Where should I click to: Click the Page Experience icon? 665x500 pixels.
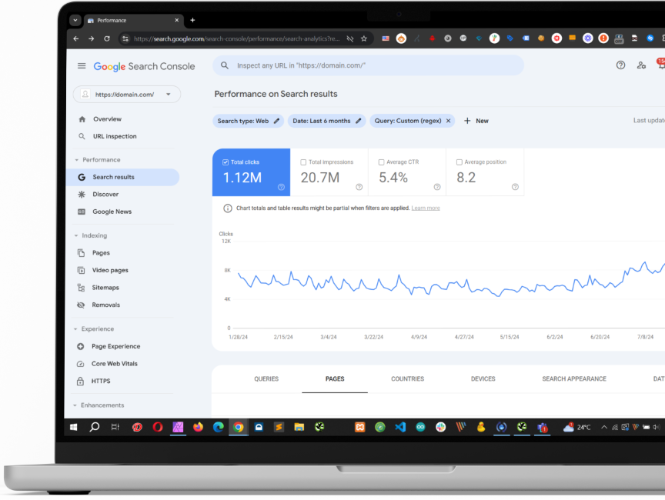point(80,346)
